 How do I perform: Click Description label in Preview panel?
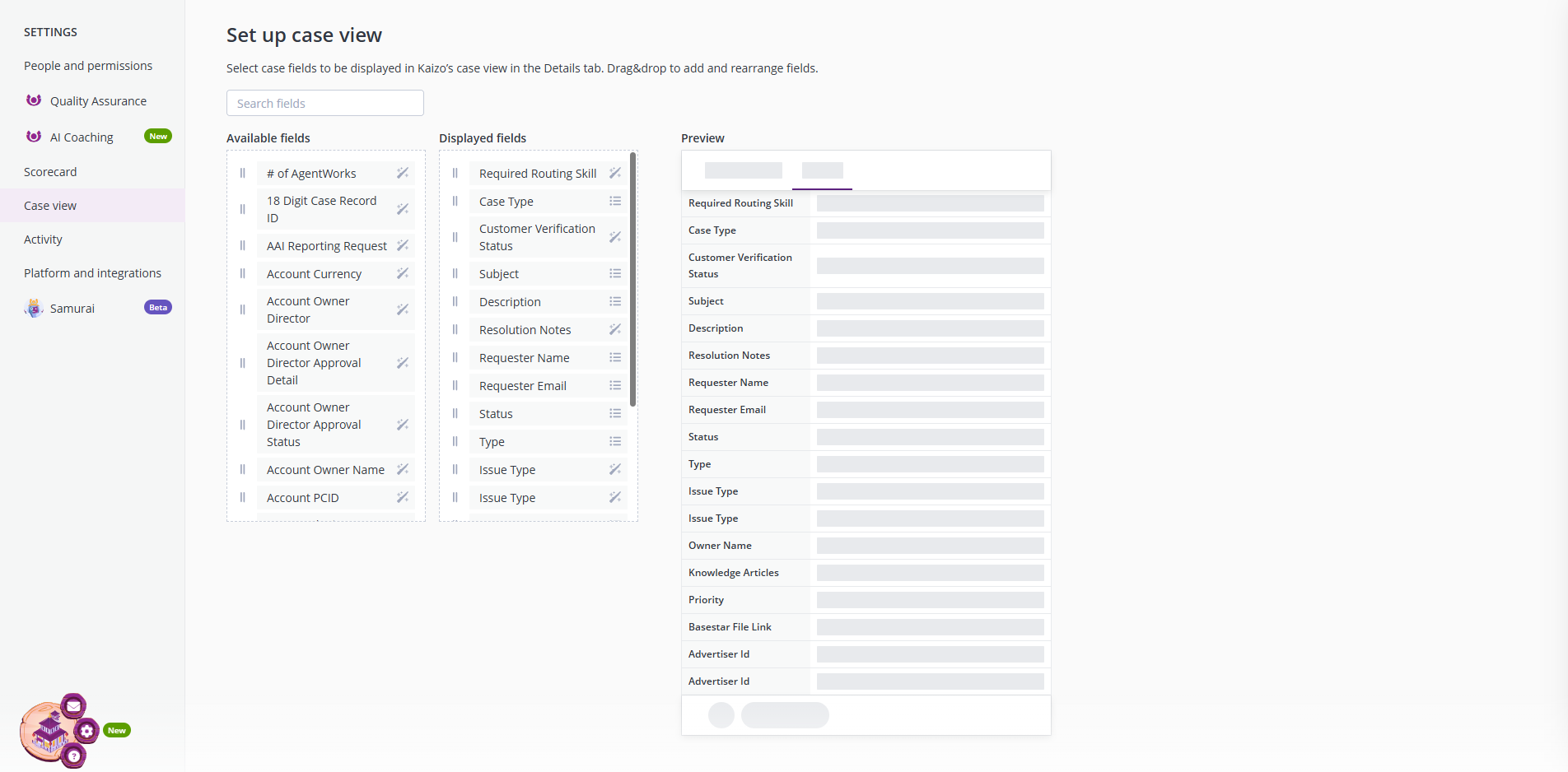(716, 328)
